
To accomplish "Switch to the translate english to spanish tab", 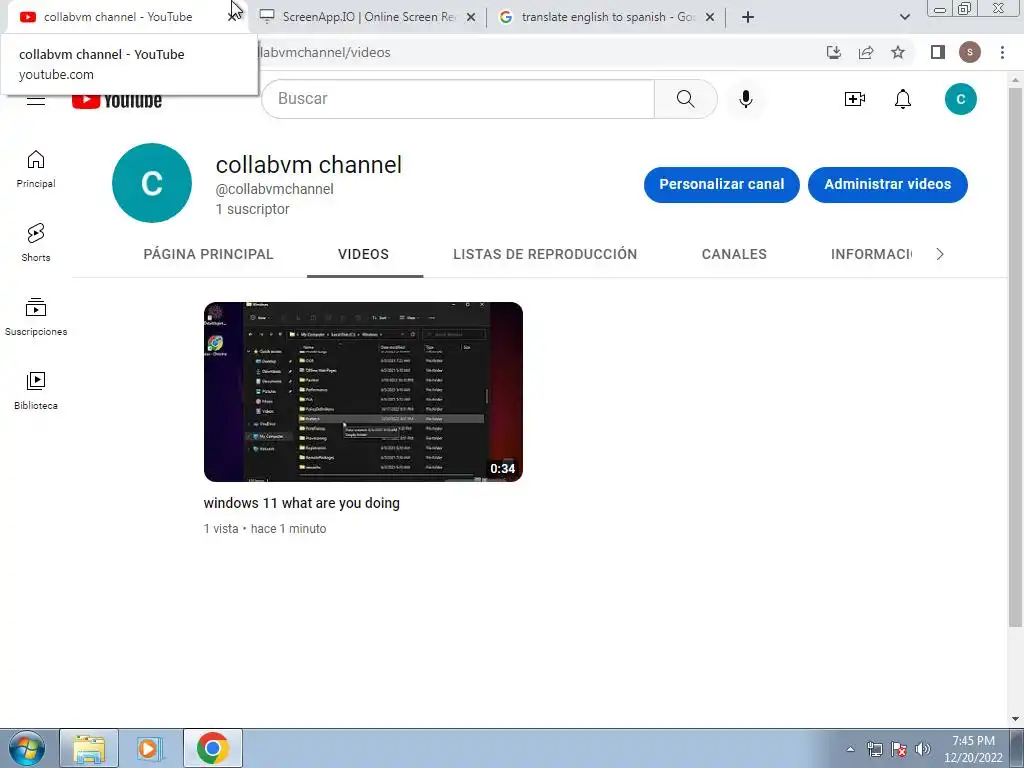I will (605, 17).
